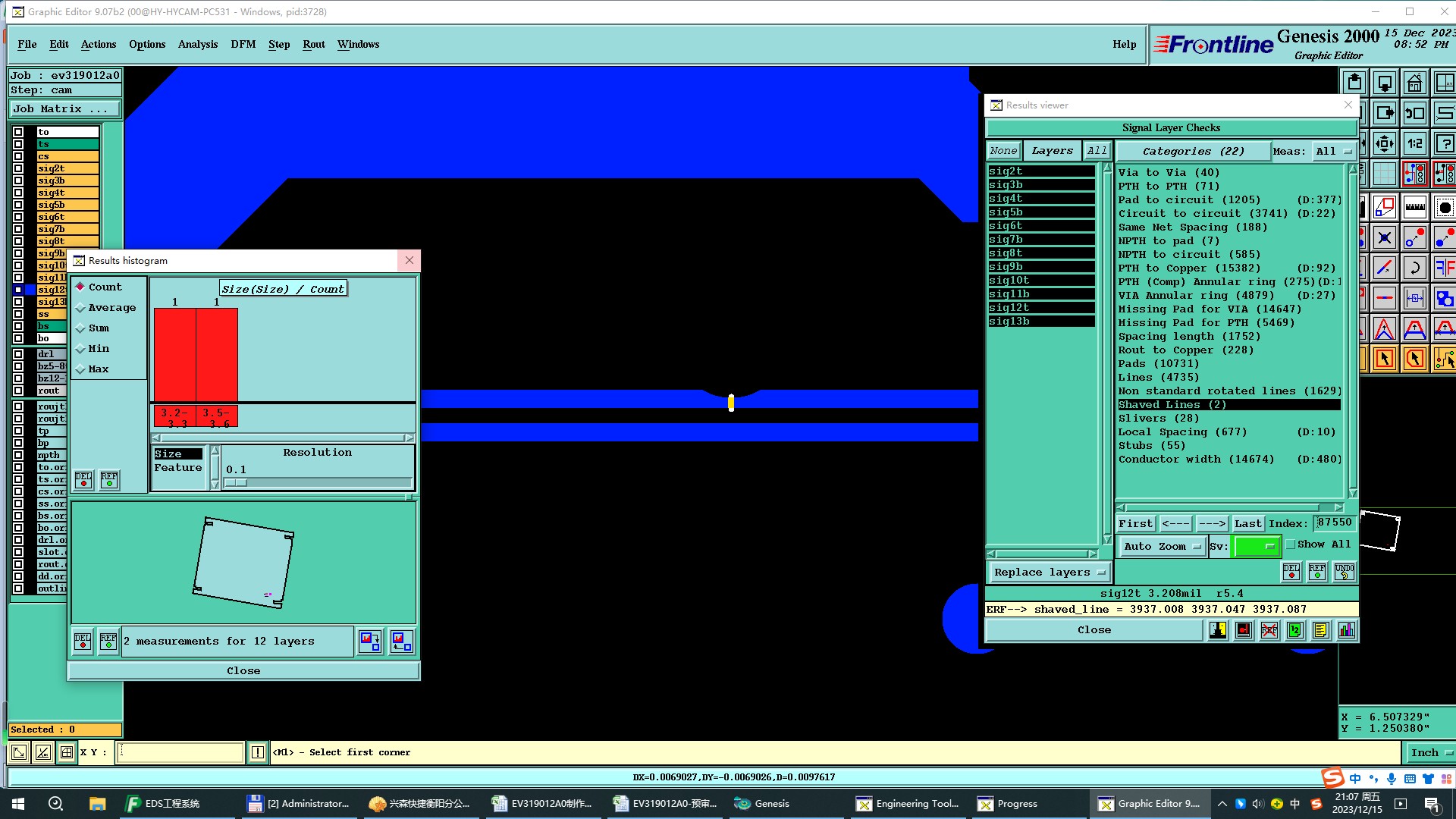Click the 1:2 zoom ratio icon

click(1414, 143)
